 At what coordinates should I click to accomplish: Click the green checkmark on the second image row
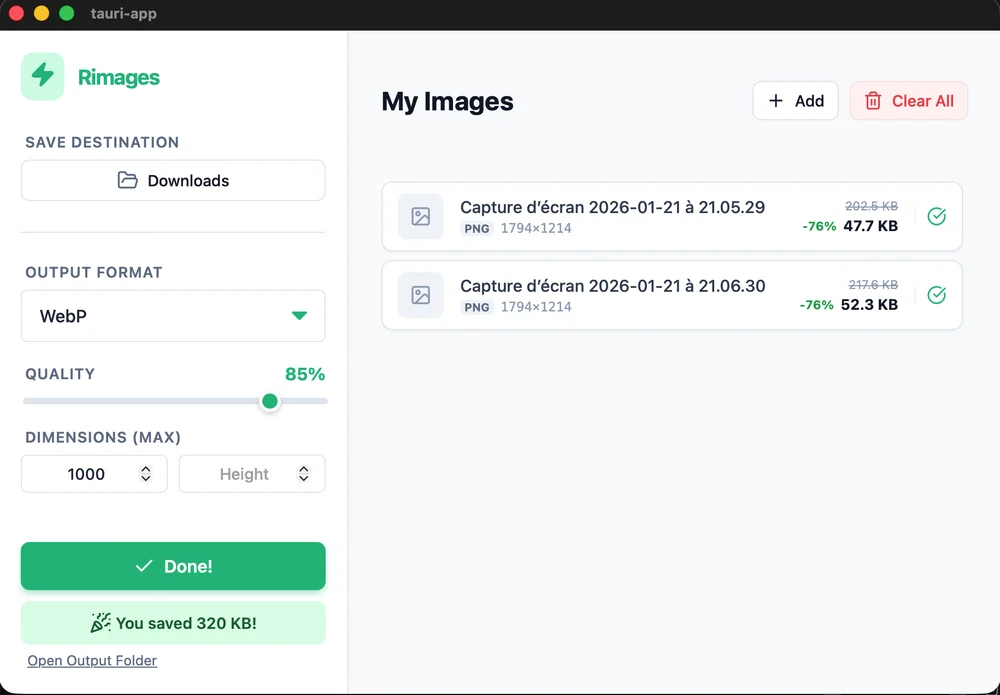click(x=936, y=295)
